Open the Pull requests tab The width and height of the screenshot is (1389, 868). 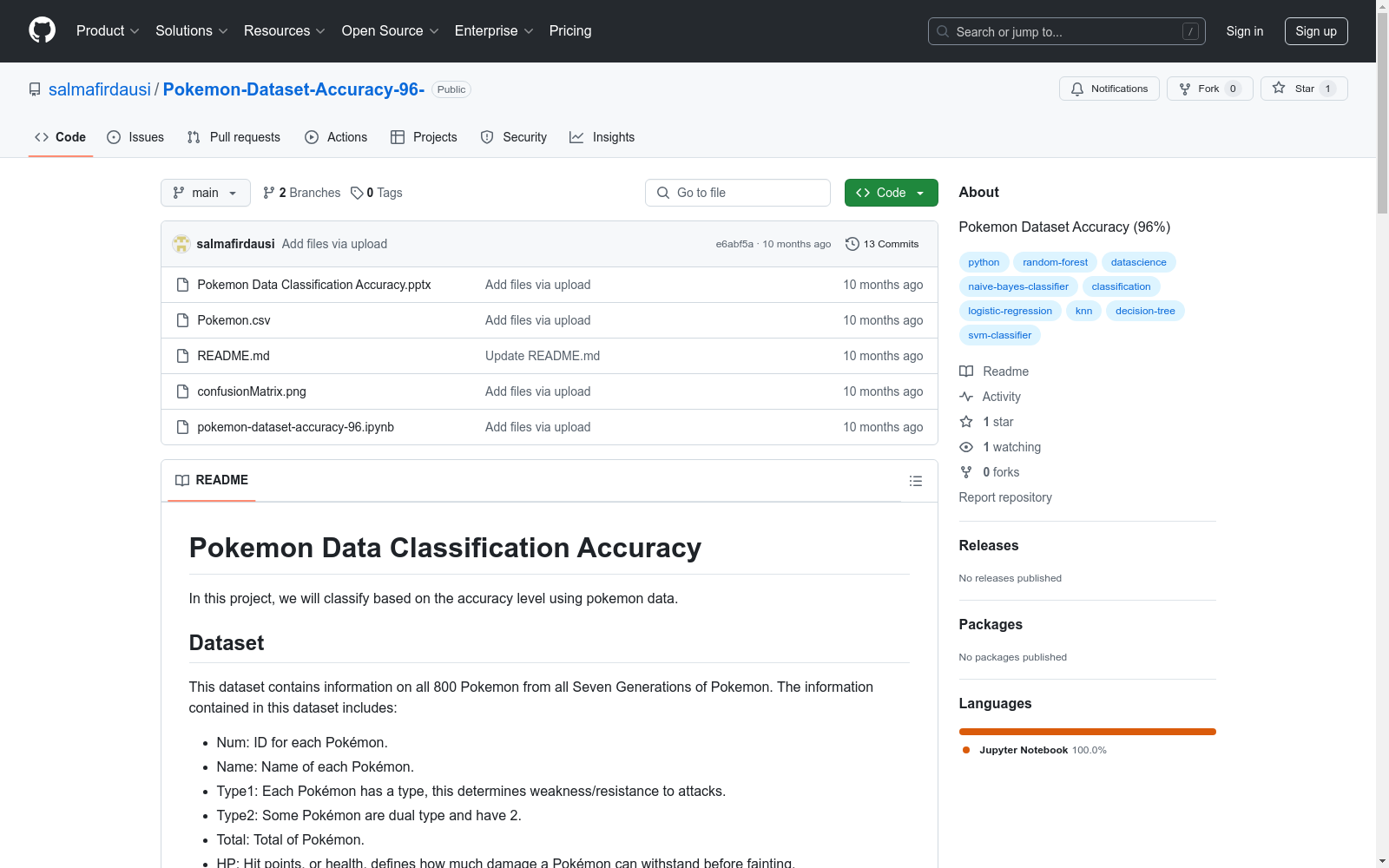tap(234, 137)
